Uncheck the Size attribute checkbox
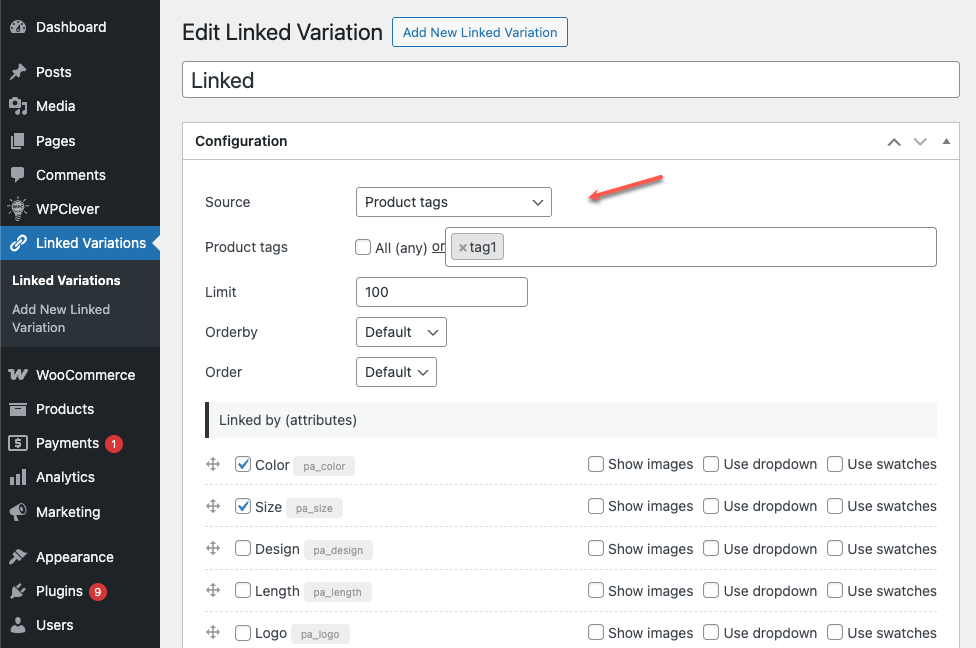 click(243, 506)
